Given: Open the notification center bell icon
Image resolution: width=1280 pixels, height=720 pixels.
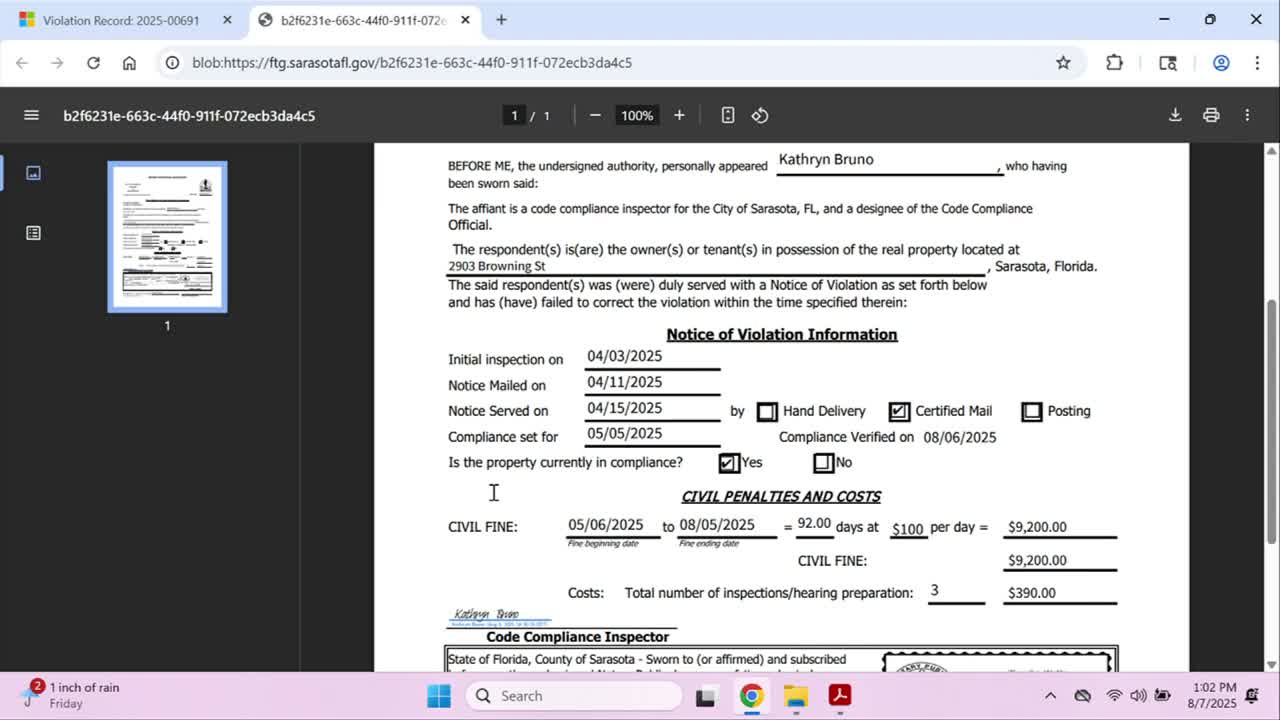Looking at the screenshot, I should [x=1253, y=696].
